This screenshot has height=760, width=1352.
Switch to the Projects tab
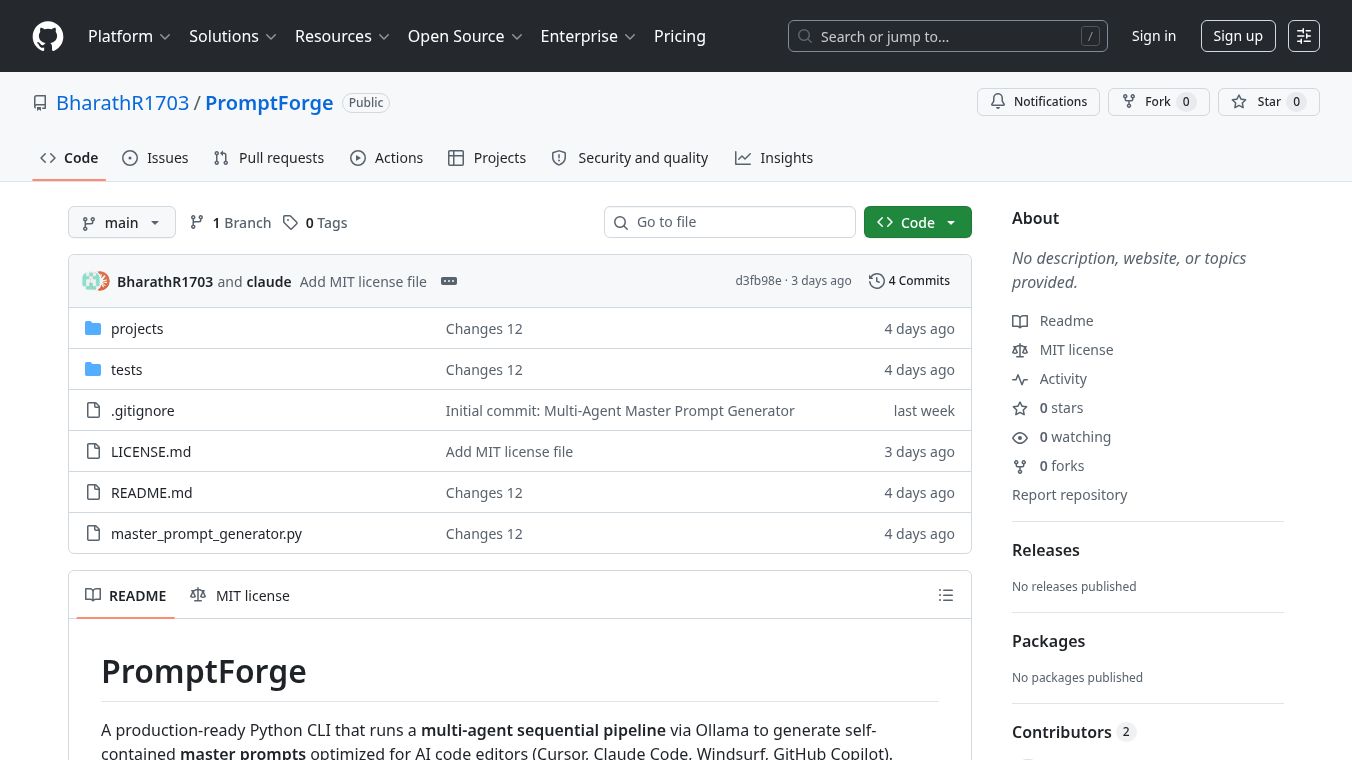pos(487,158)
